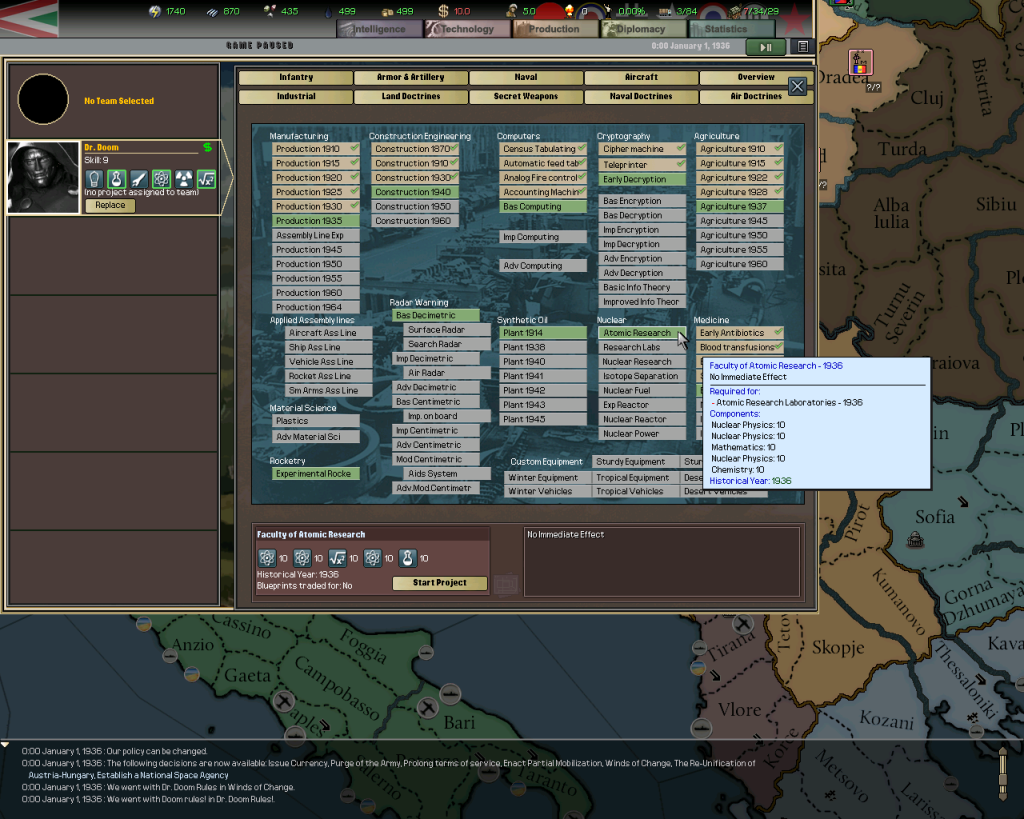Switch to the Secret Weapons tab

[x=526, y=97]
